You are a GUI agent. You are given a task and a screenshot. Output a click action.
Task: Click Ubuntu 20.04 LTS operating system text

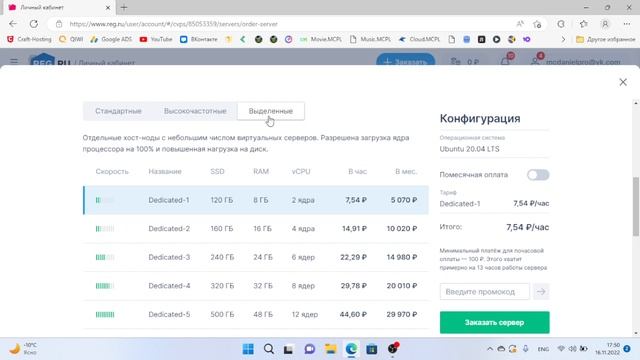[469, 149]
